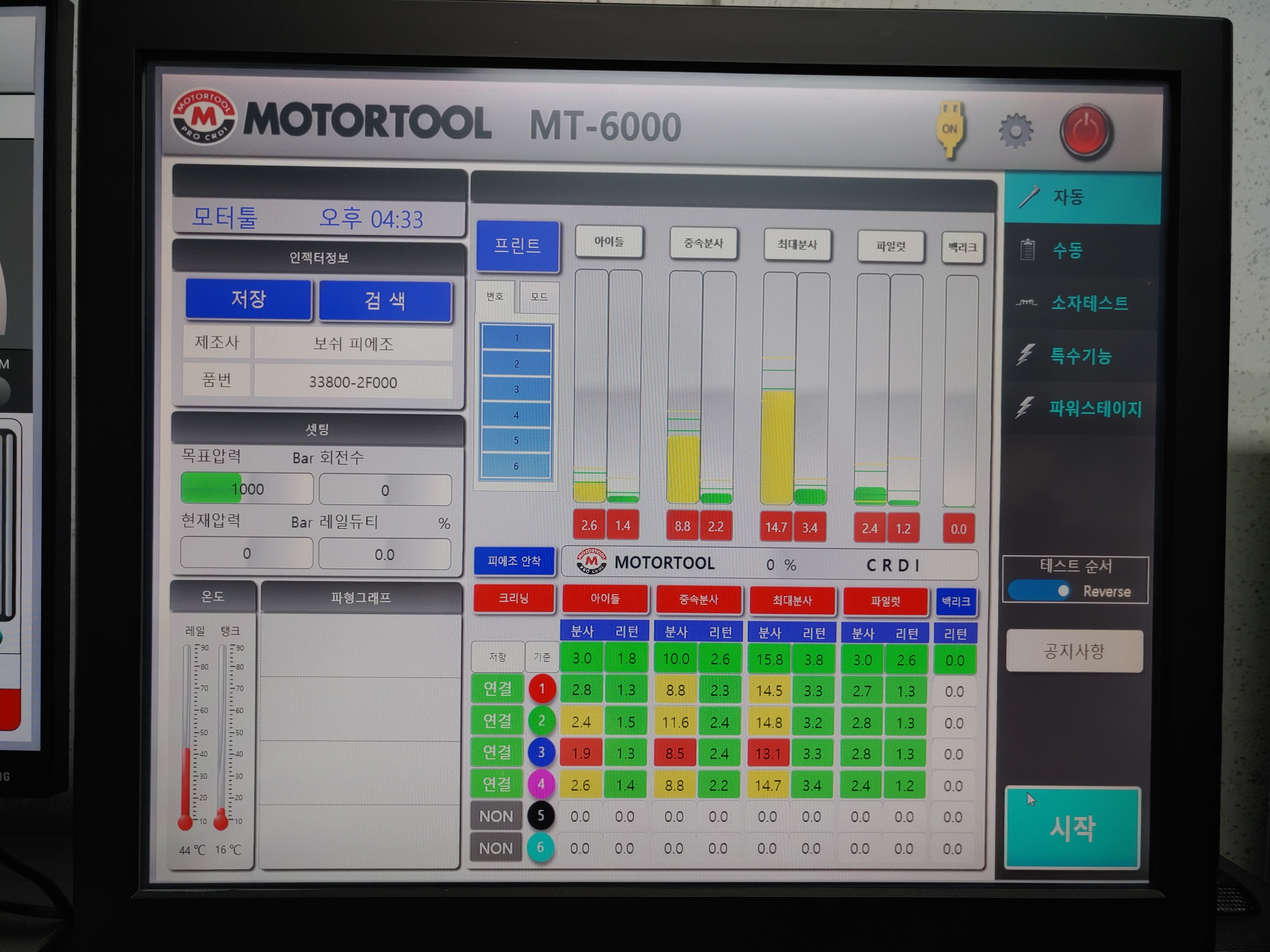The width and height of the screenshot is (1270, 952).
Task: Select injector 1 red circle
Action: click(x=541, y=688)
